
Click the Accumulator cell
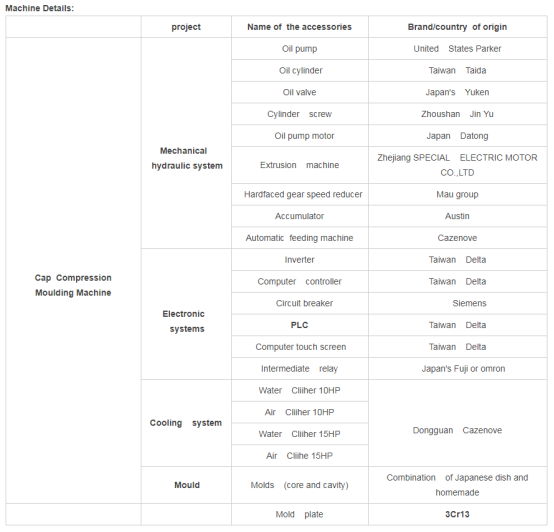tap(300, 216)
